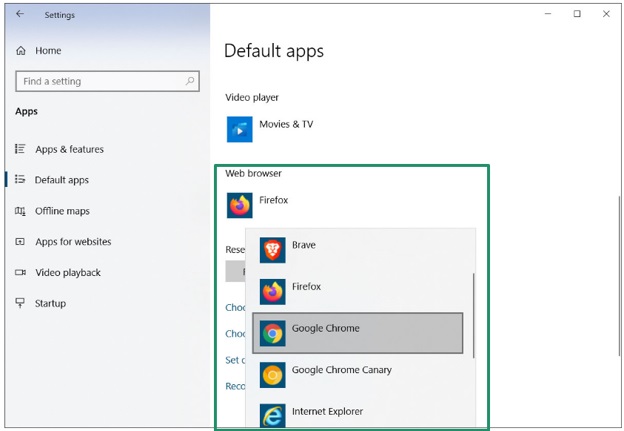
Task: Click the current Firefox web browser icon
Action: [x=240, y=205]
